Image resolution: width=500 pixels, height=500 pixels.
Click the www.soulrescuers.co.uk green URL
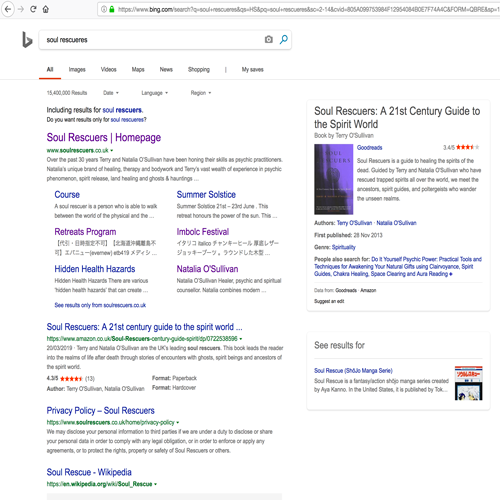point(77,150)
